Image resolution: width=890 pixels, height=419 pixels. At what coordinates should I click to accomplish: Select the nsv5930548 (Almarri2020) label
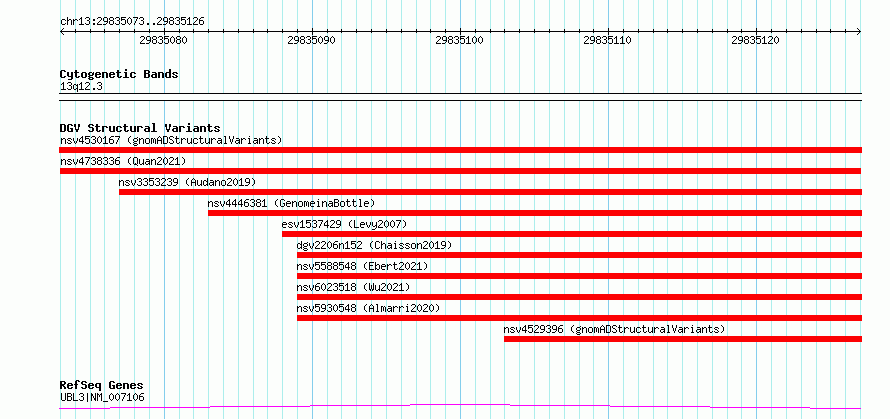click(368, 308)
